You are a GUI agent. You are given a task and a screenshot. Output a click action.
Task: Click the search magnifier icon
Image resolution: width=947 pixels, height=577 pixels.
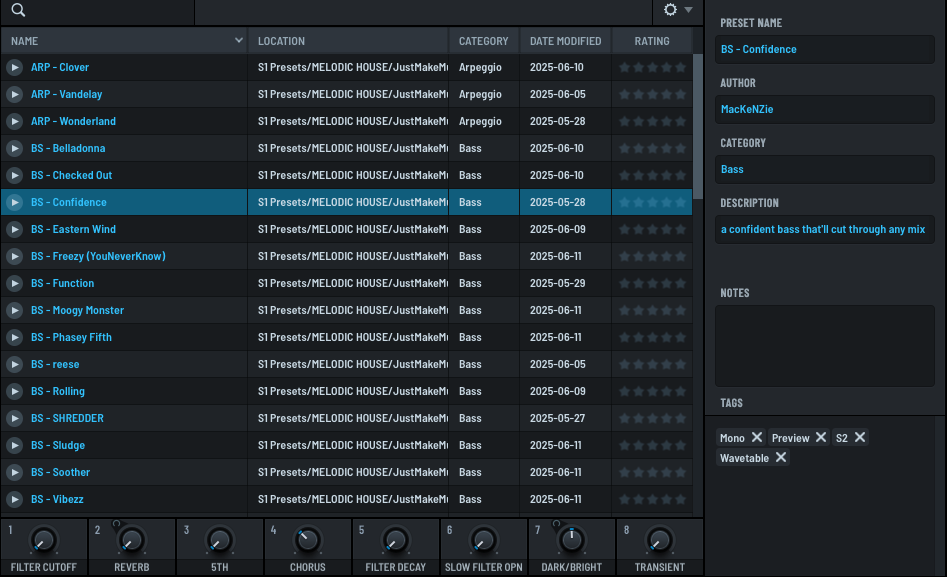(x=18, y=11)
